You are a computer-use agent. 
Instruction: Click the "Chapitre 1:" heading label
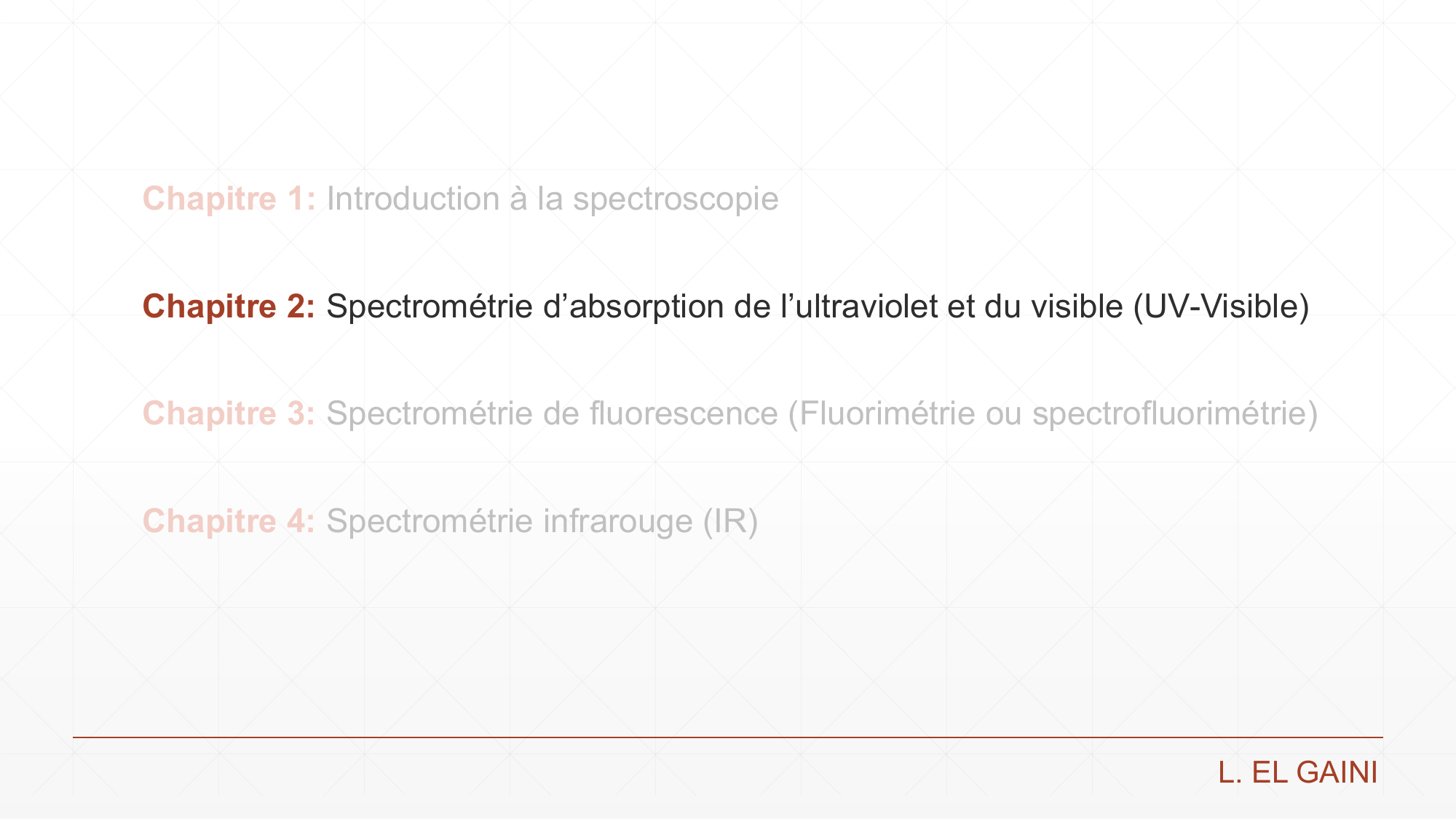tap(229, 199)
